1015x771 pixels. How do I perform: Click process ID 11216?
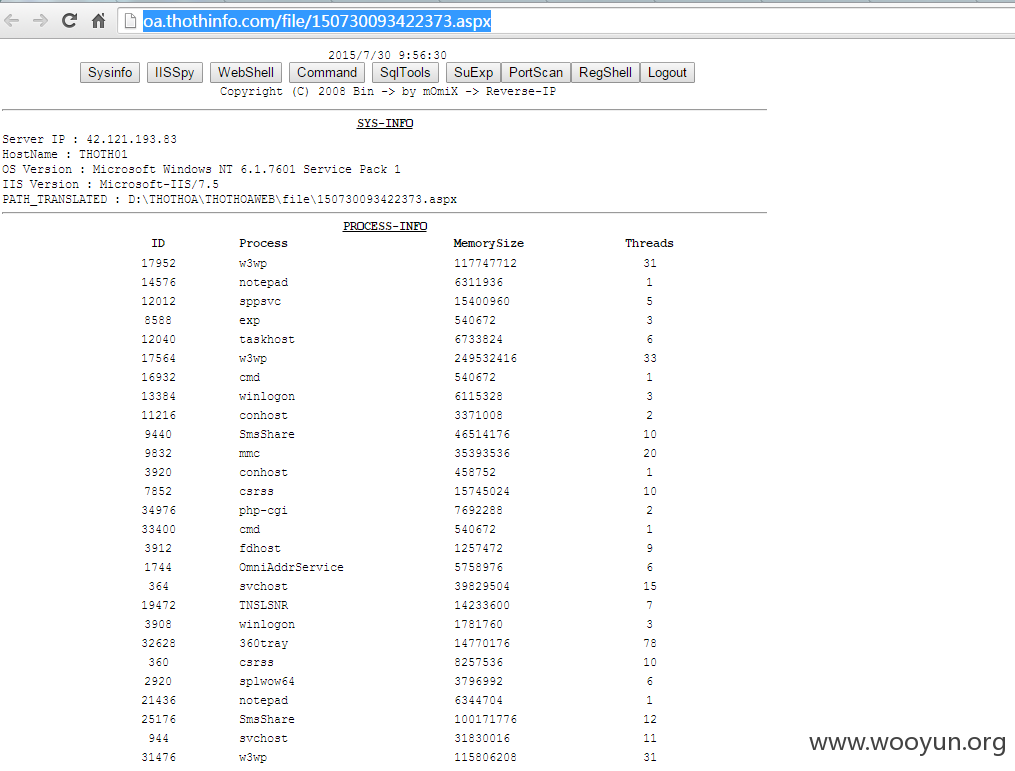(159, 415)
